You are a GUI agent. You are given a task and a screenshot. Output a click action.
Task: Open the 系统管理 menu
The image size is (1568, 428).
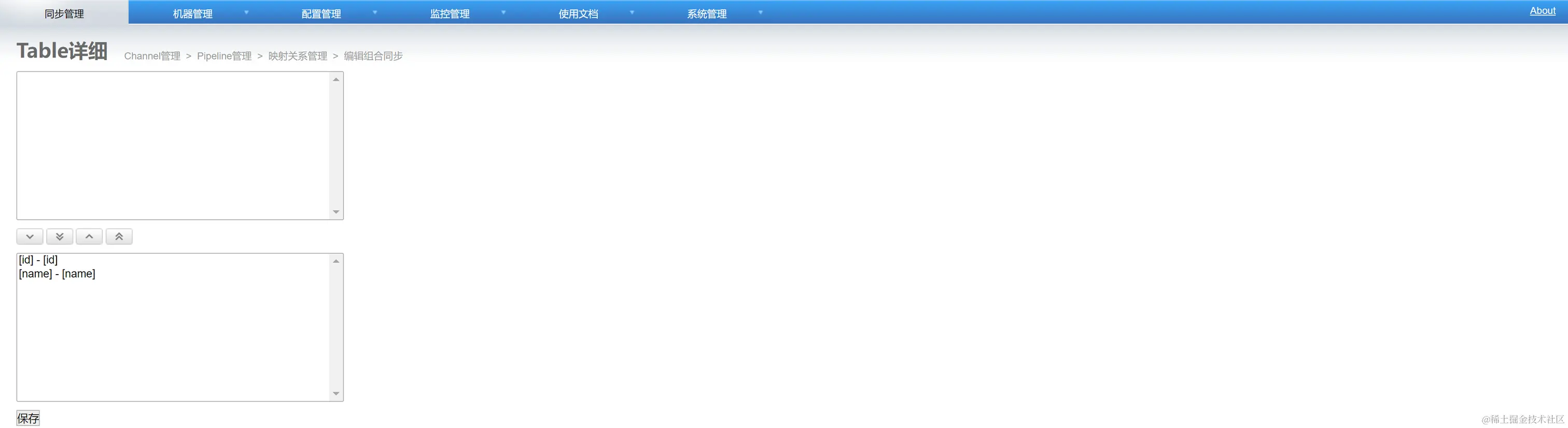[x=707, y=13]
